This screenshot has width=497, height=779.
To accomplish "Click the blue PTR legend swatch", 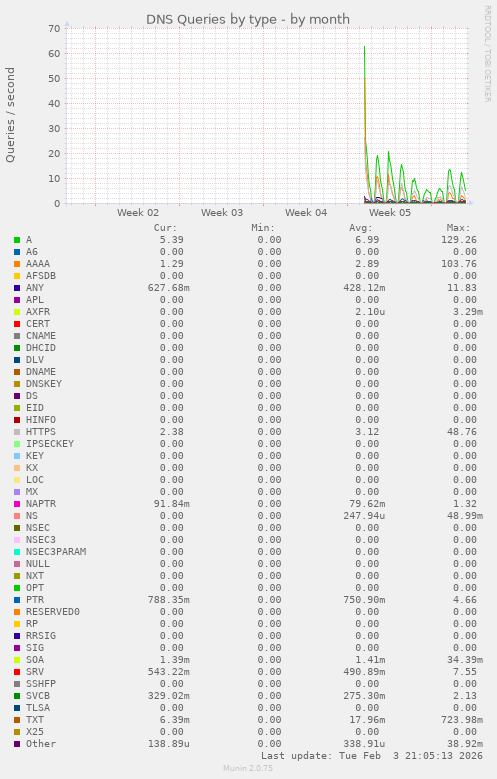I will pos(17,600).
